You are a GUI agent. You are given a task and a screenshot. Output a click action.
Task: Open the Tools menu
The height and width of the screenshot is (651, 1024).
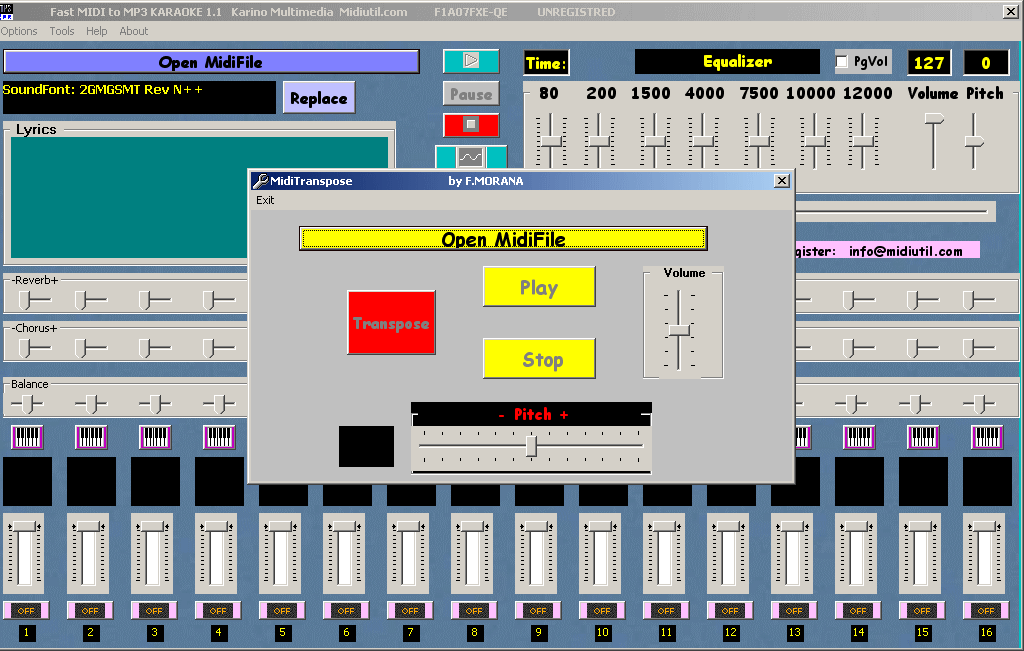[61, 31]
